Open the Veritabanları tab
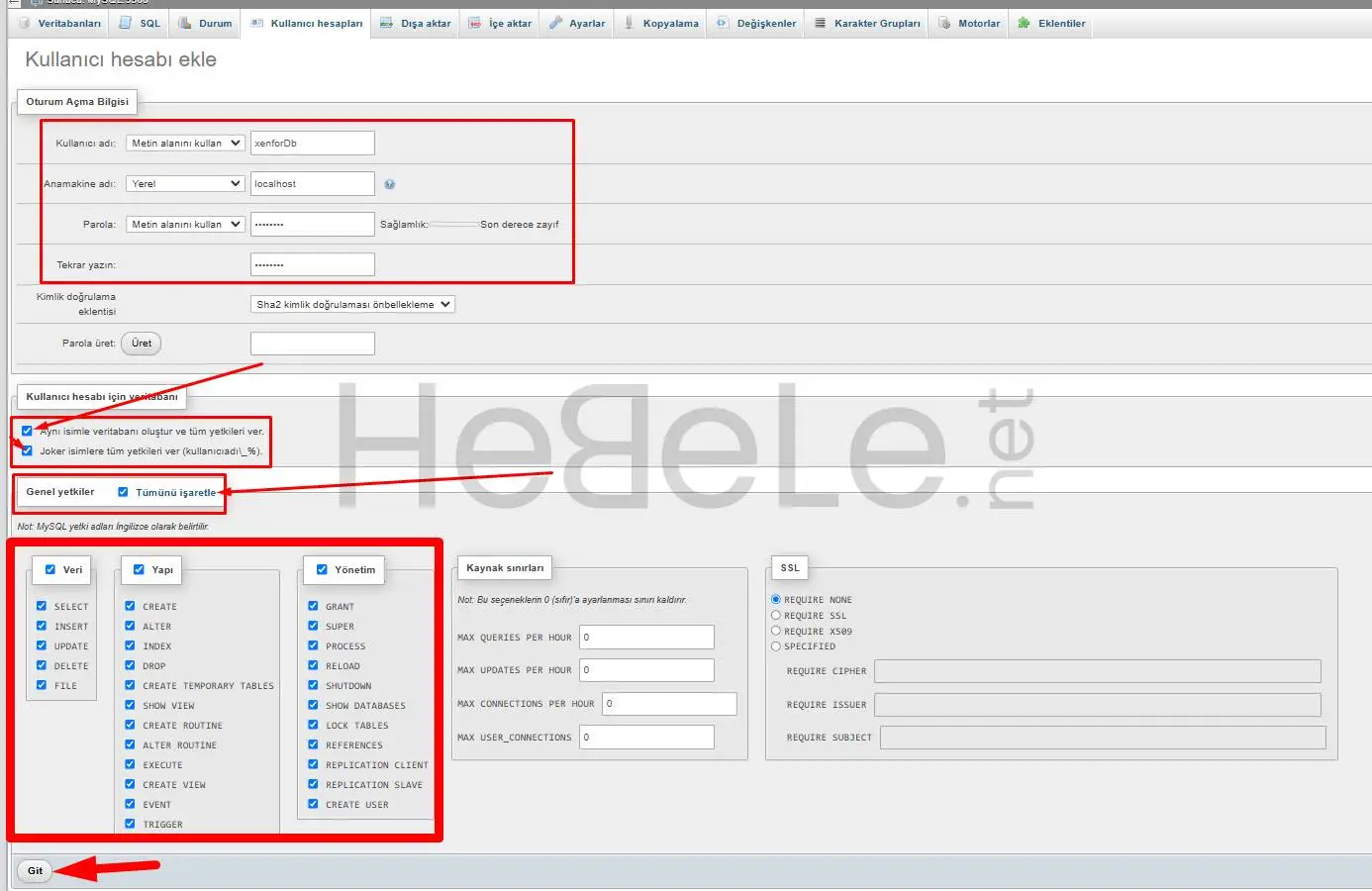The image size is (1372, 891). click(x=59, y=23)
